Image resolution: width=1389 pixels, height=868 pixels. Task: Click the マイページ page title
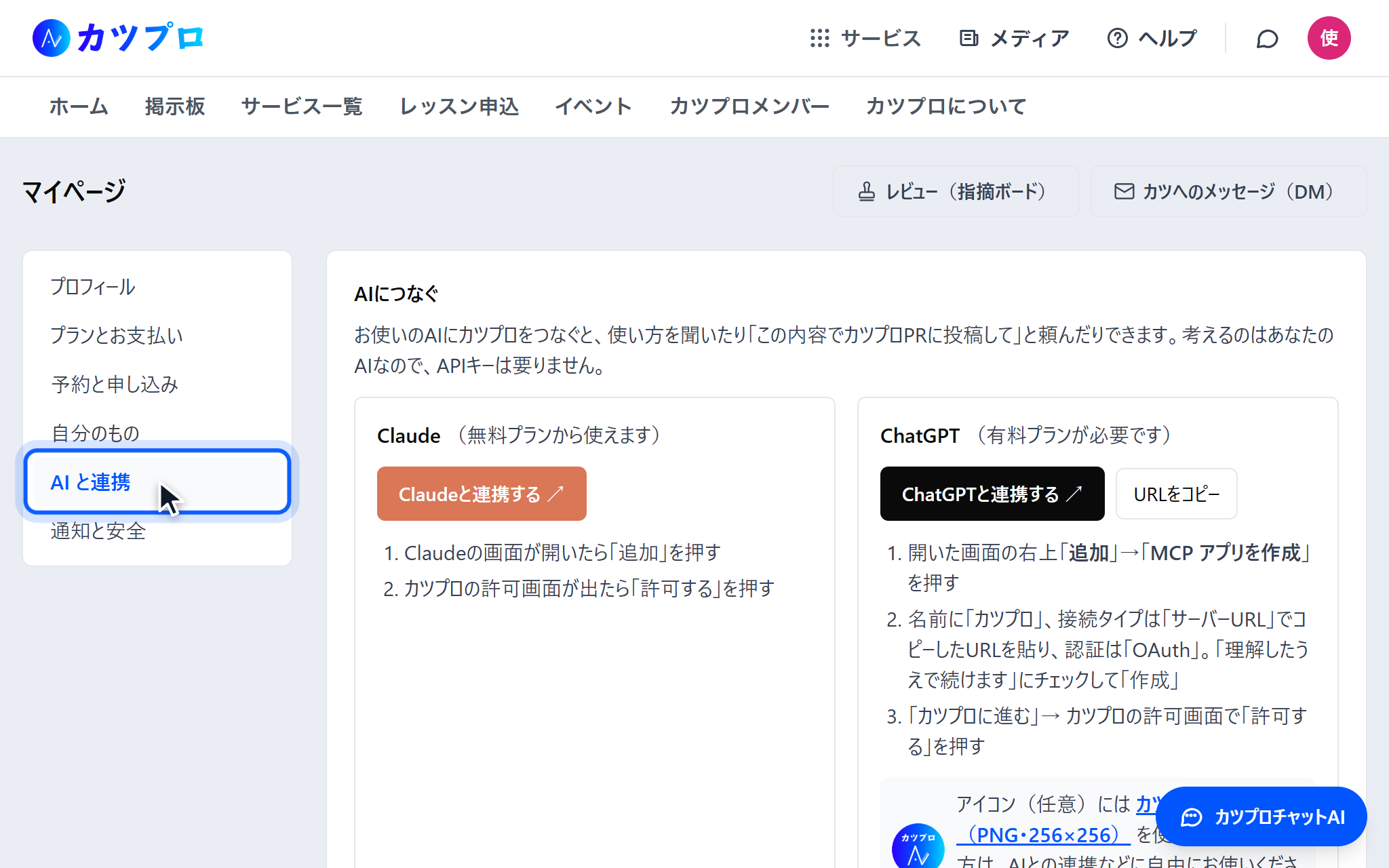(x=74, y=191)
